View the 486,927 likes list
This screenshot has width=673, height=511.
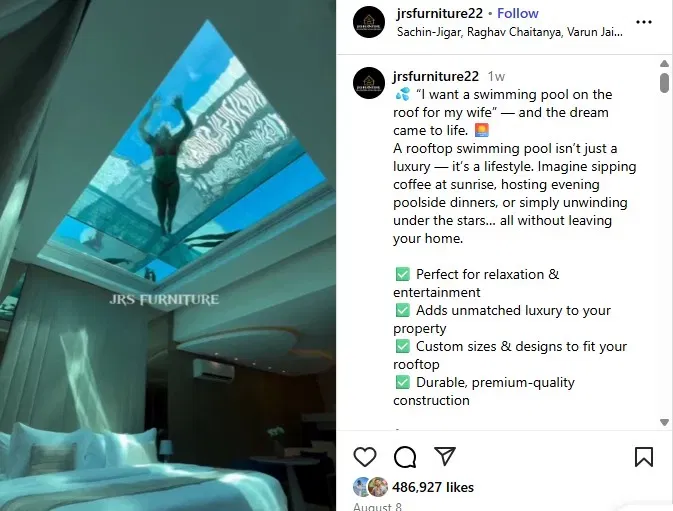click(433, 487)
